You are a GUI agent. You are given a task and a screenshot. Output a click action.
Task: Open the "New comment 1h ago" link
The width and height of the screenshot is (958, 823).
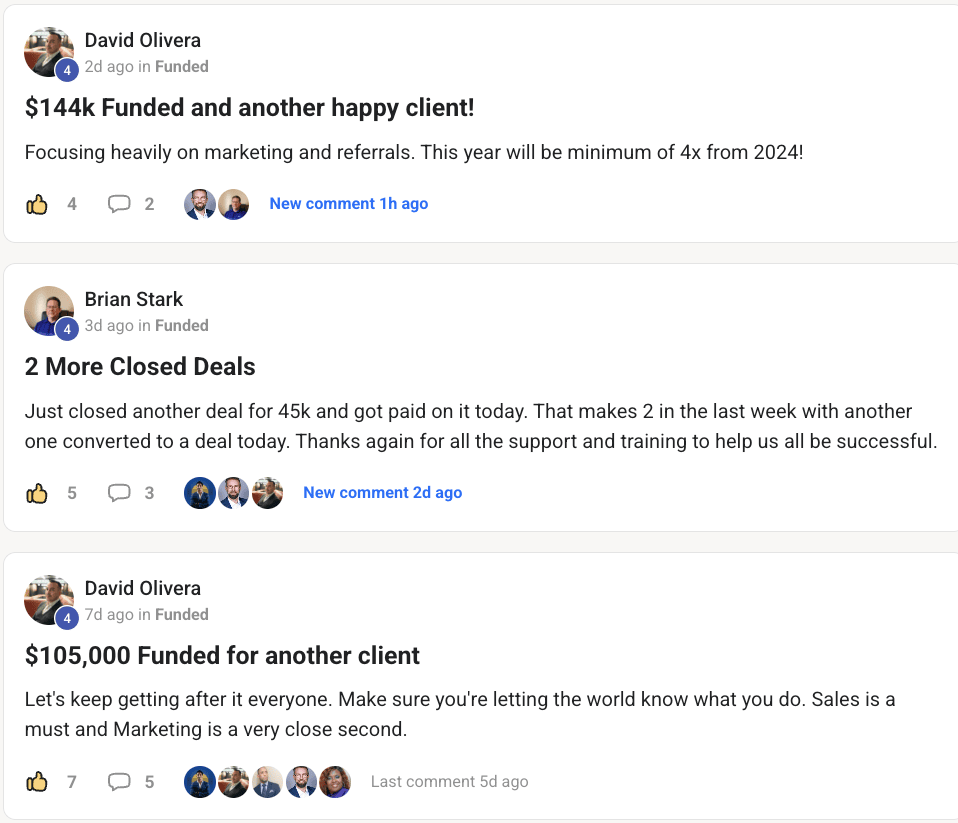[348, 204]
